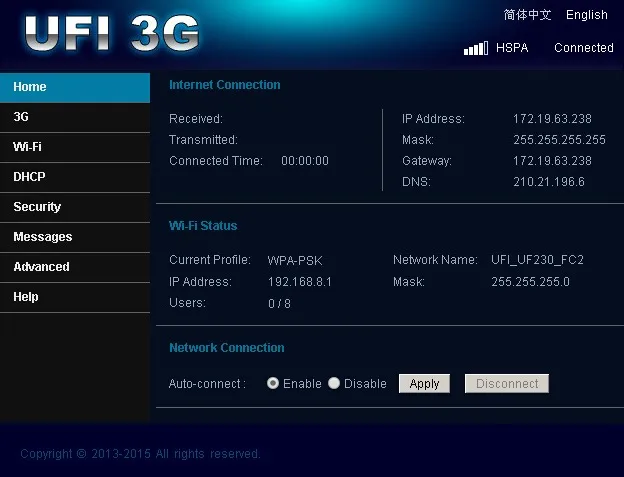Screen dimensions: 624x477
Task: Open the Messages section
Action: [x=75, y=238]
